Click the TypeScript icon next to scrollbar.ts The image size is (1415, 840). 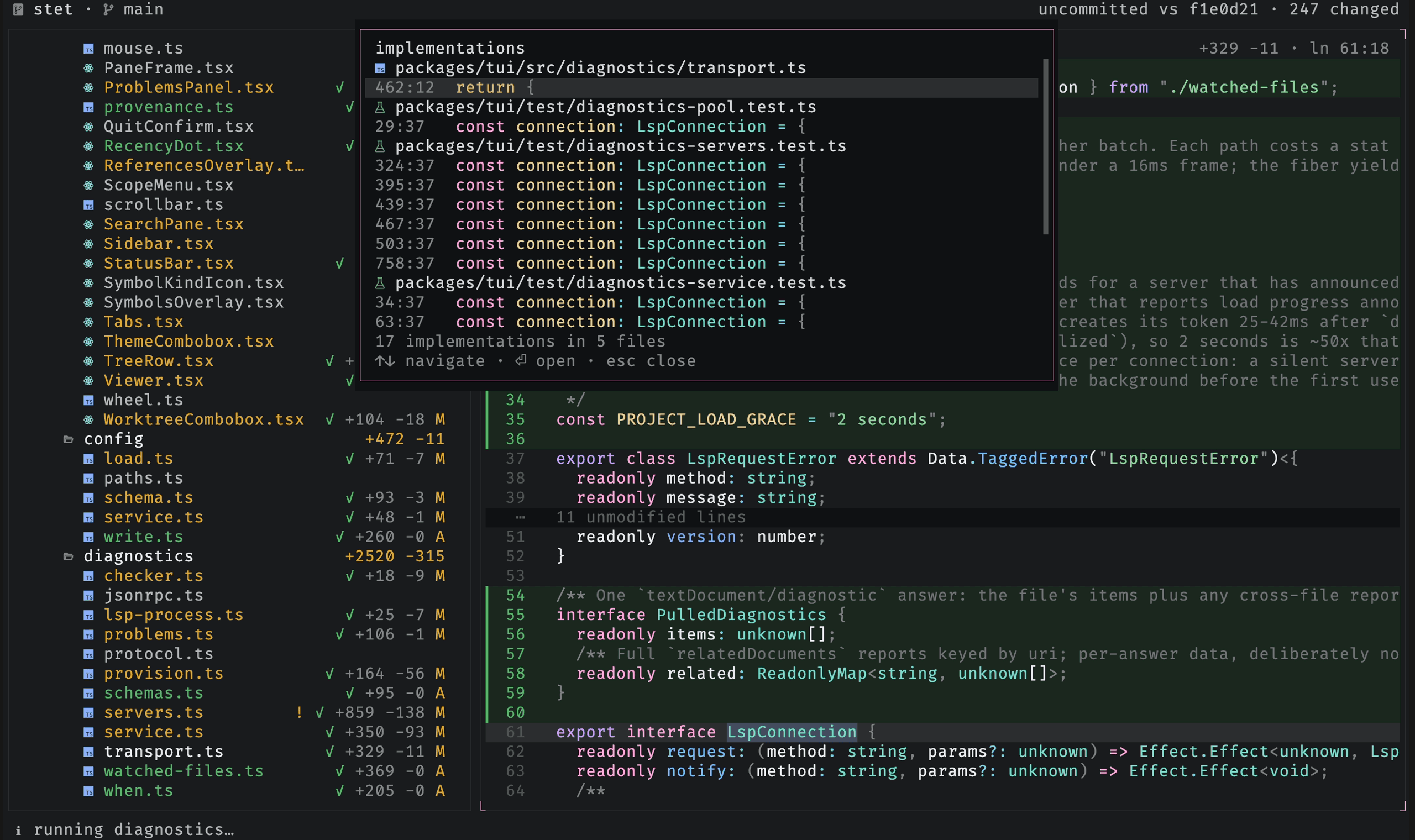89,205
